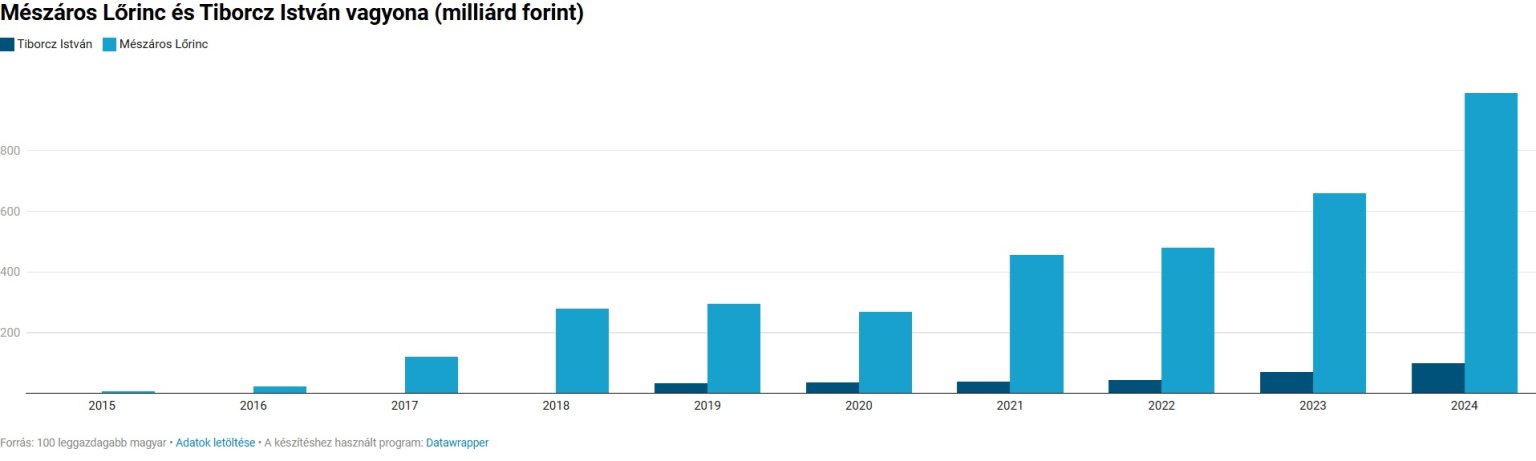
Task: Click the 400 y-axis value
Action: pyautogui.click(x=10, y=272)
